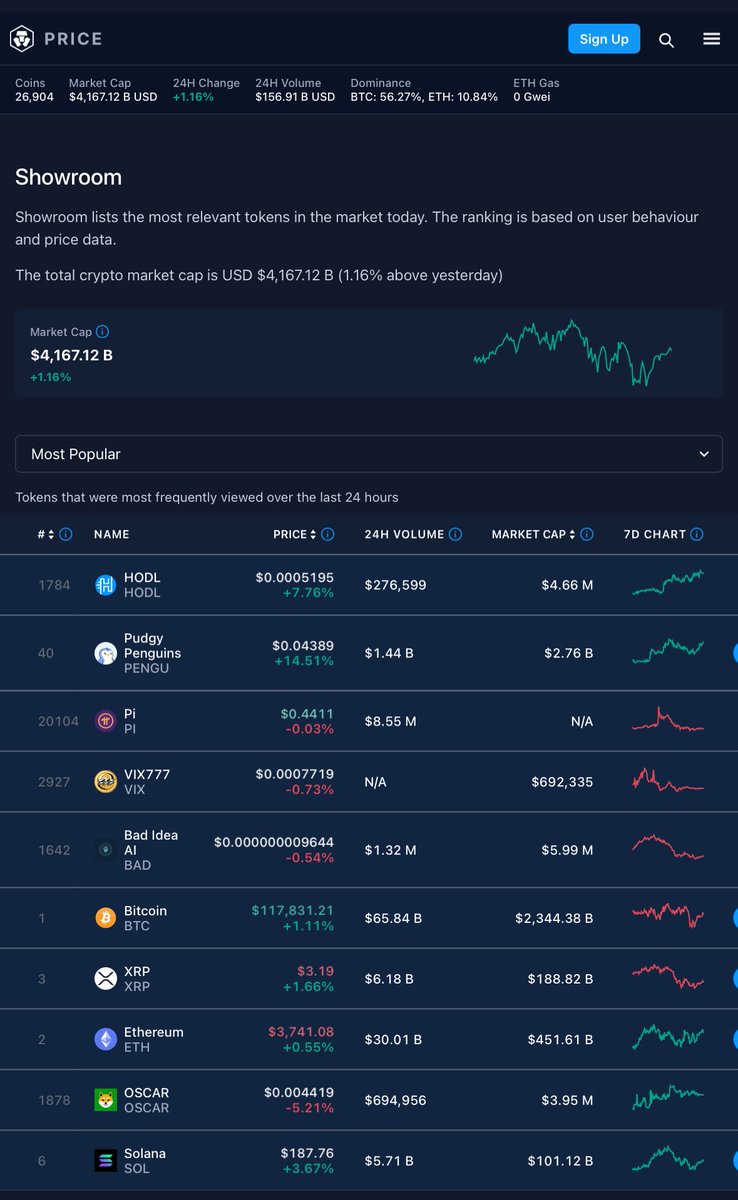738x1200 pixels.
Task: Click the Bitcoin token logo
Action: (x=105, y=918)
